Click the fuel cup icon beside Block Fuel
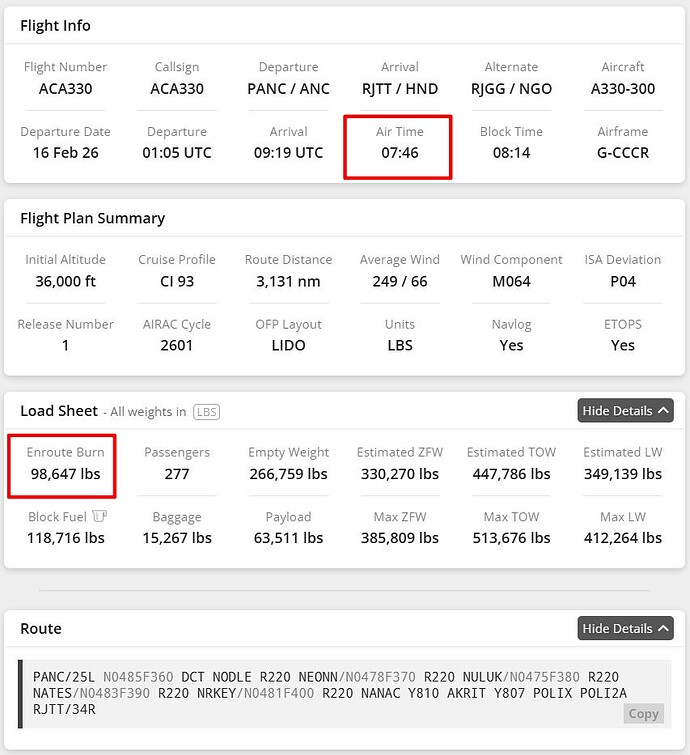The image size is (690, 755). [99, 517]
